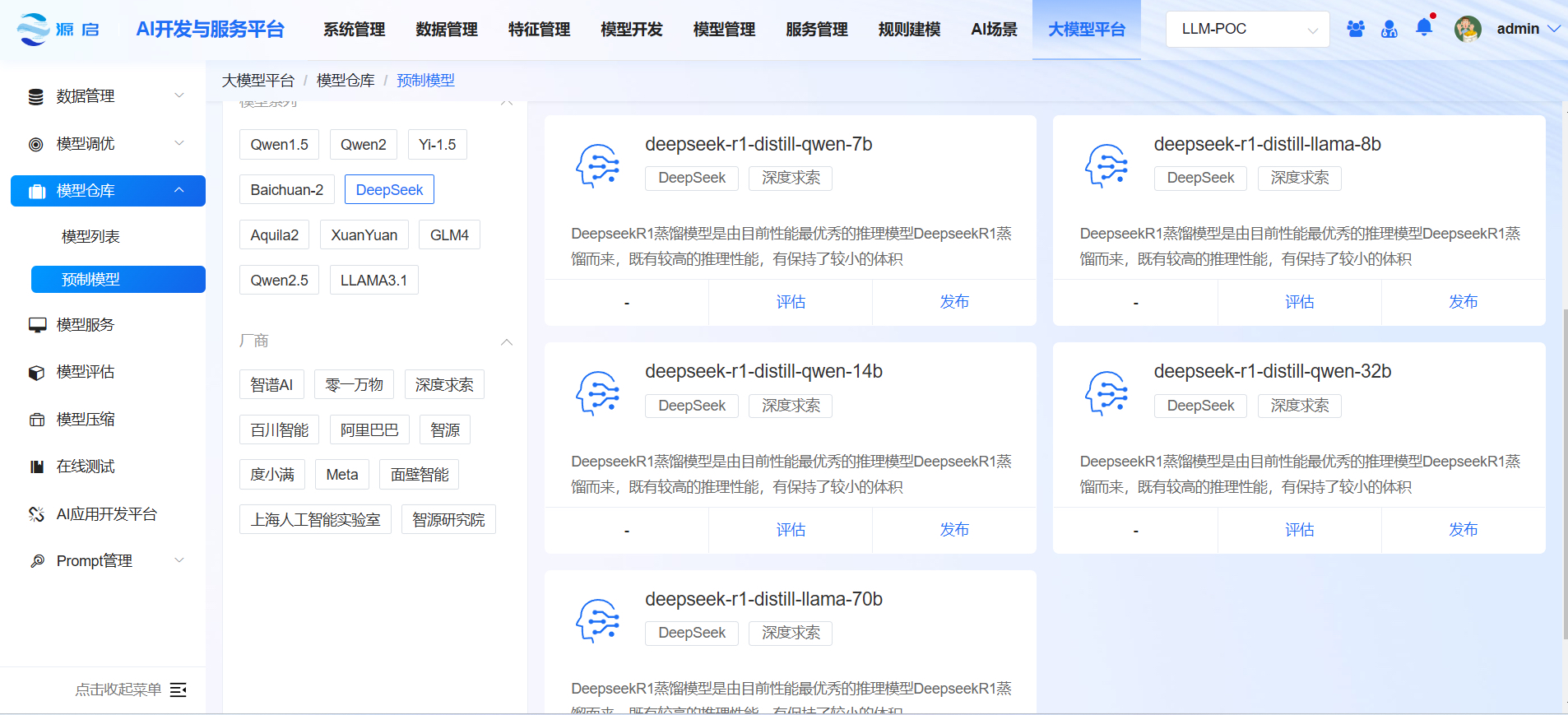The image size is (1568, 715).
Task: Toggle the Qwen2.5 series filter tag
Action: click(x=279, y=281)
